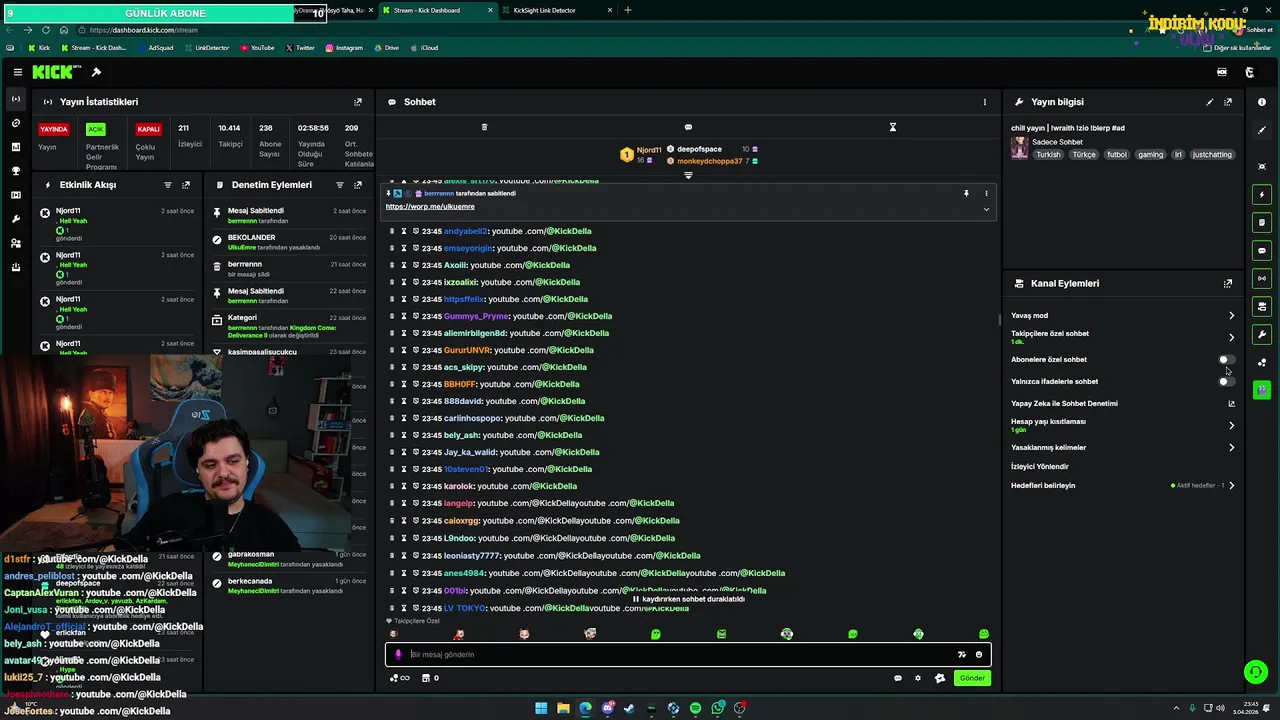Click the hourglass icon in Sohbet toolbar
The width and height of the screenshot is (1280, 720).
point(893,127)
